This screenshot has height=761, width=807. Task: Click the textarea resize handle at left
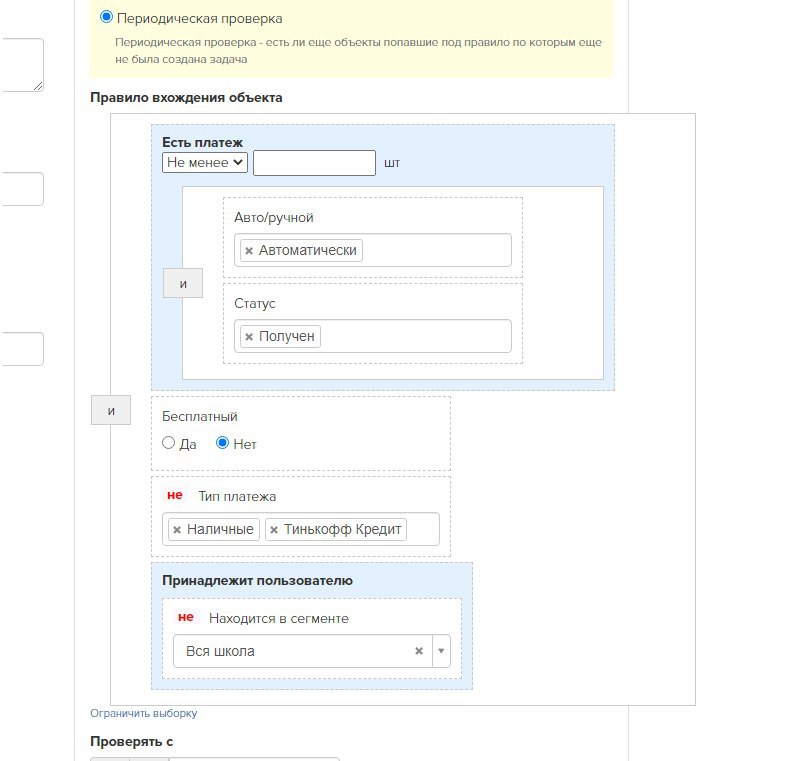38,86
